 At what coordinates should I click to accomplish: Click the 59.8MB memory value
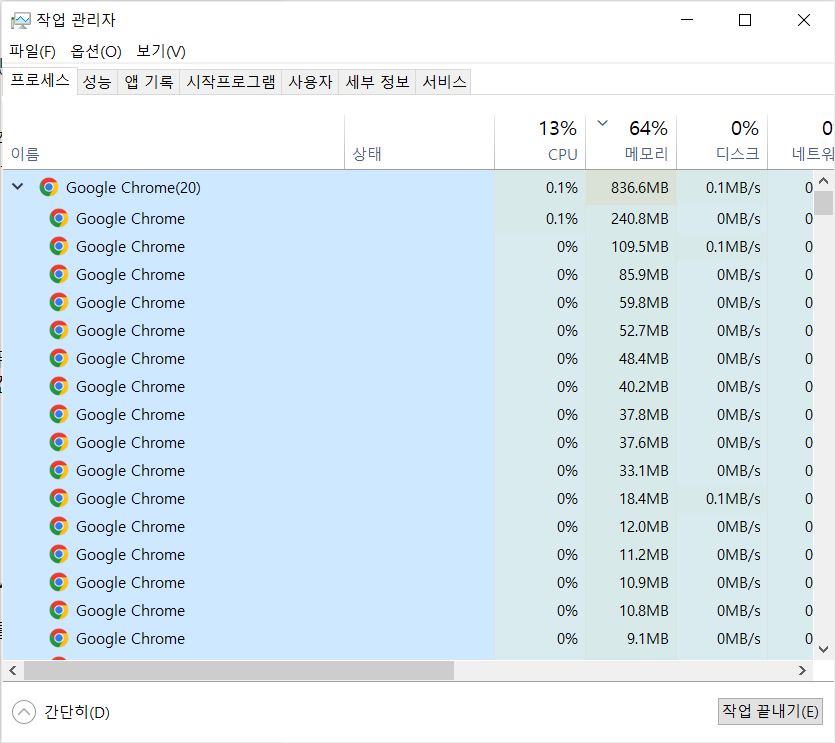tap(643, 303)
